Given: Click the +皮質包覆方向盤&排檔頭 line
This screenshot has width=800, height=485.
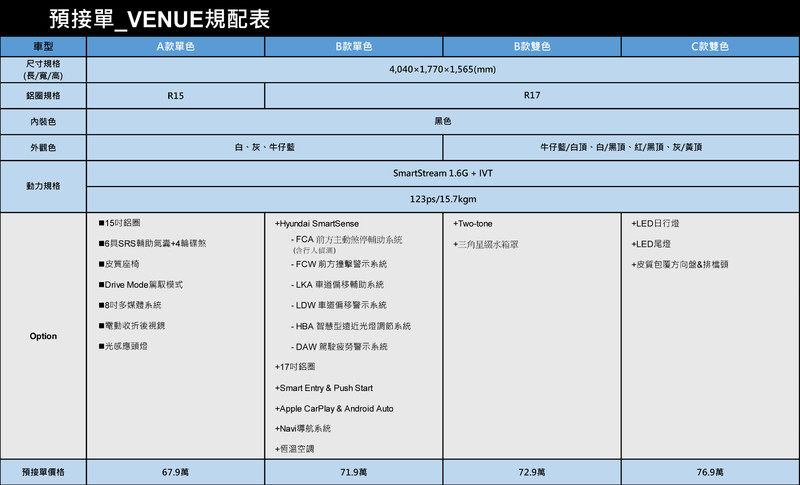Looking at the screenshot, I should point(680,264).
